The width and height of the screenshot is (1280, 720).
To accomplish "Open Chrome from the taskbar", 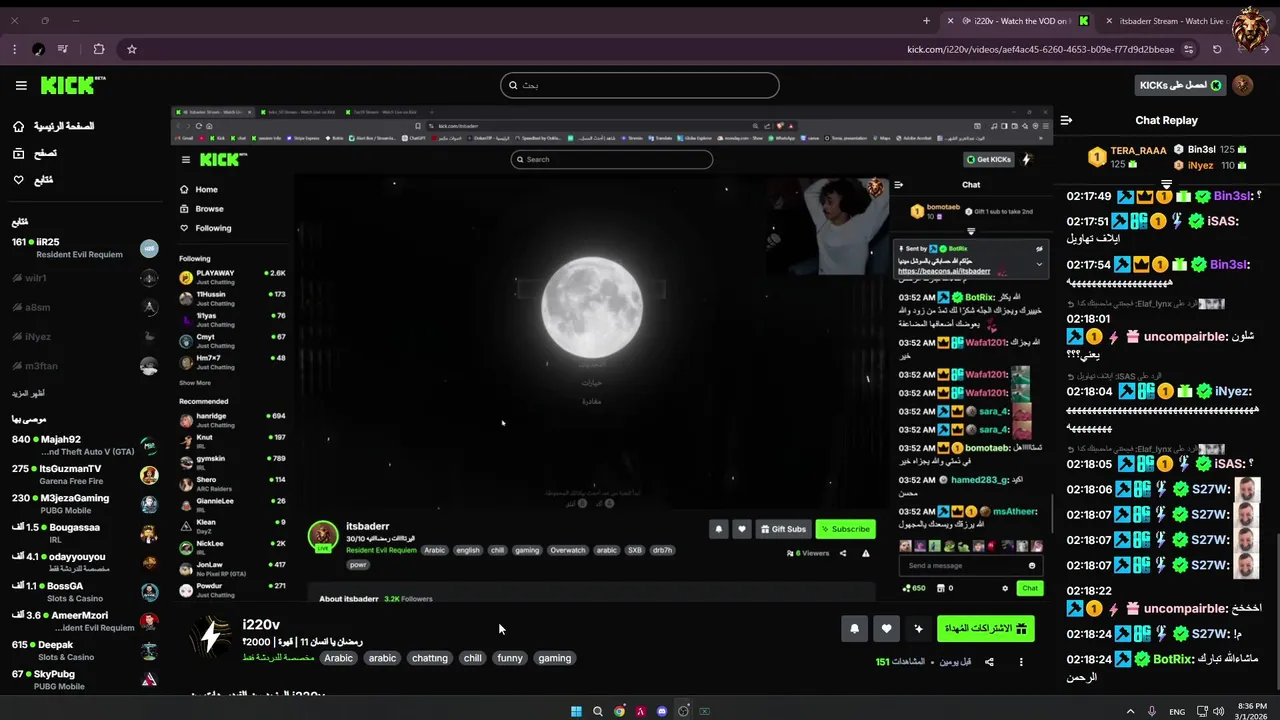I will coord(619,711).
